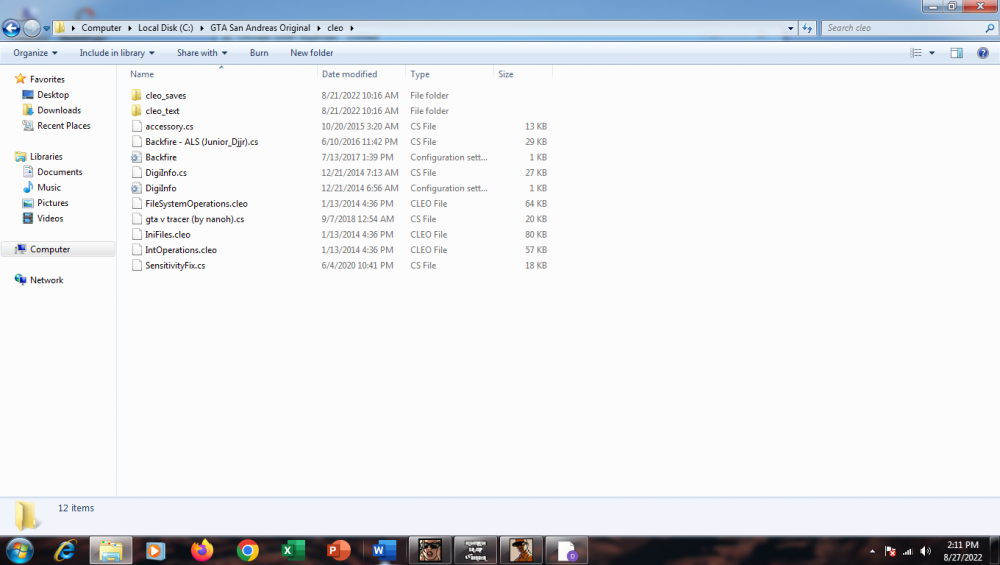Image resolution: width=1000 pixels, height=565 pixels.
Task: Open the Windows Start button
Action: [x=19, y=550]
